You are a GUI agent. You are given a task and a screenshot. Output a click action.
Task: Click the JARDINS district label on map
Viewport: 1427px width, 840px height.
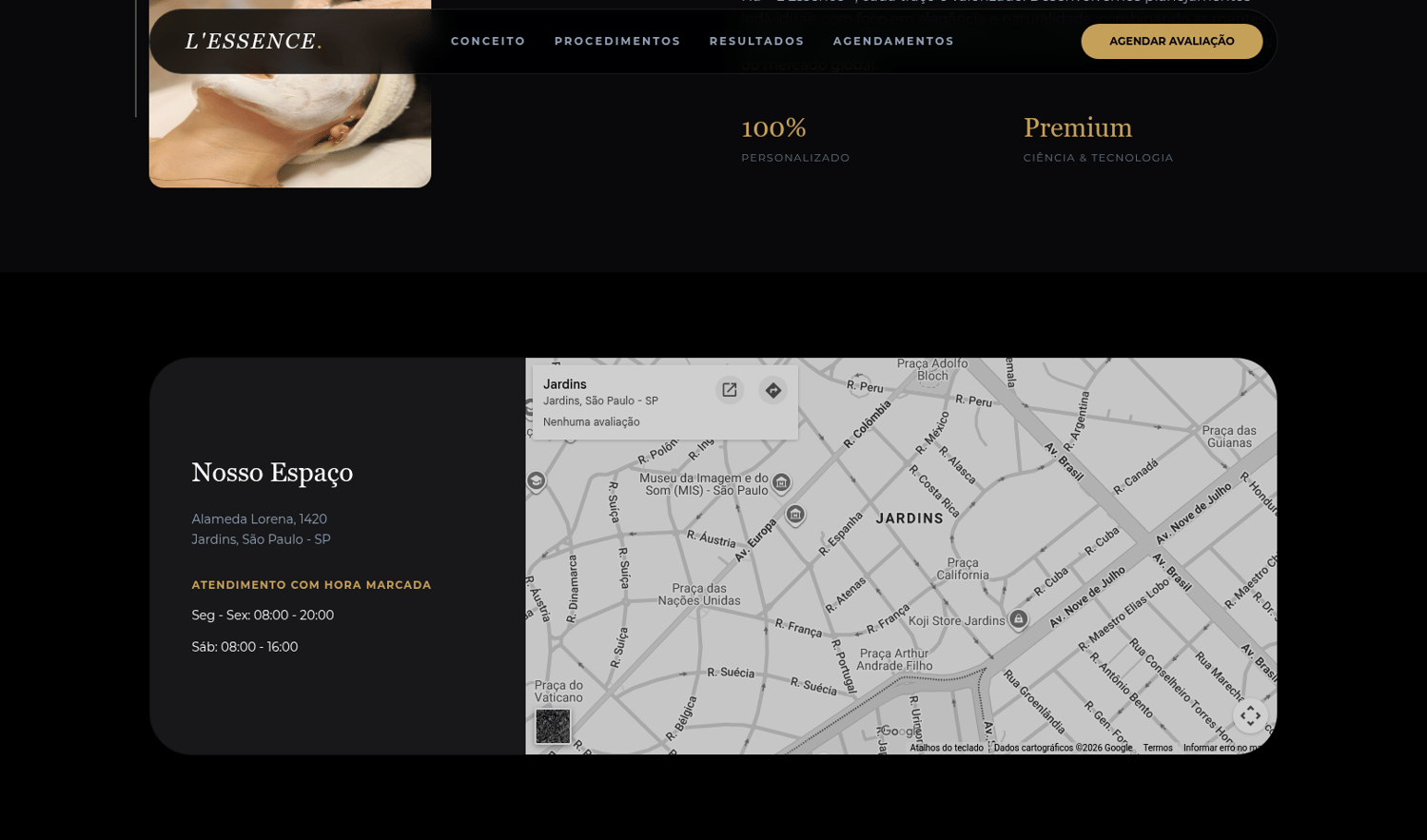click(909, 518)
